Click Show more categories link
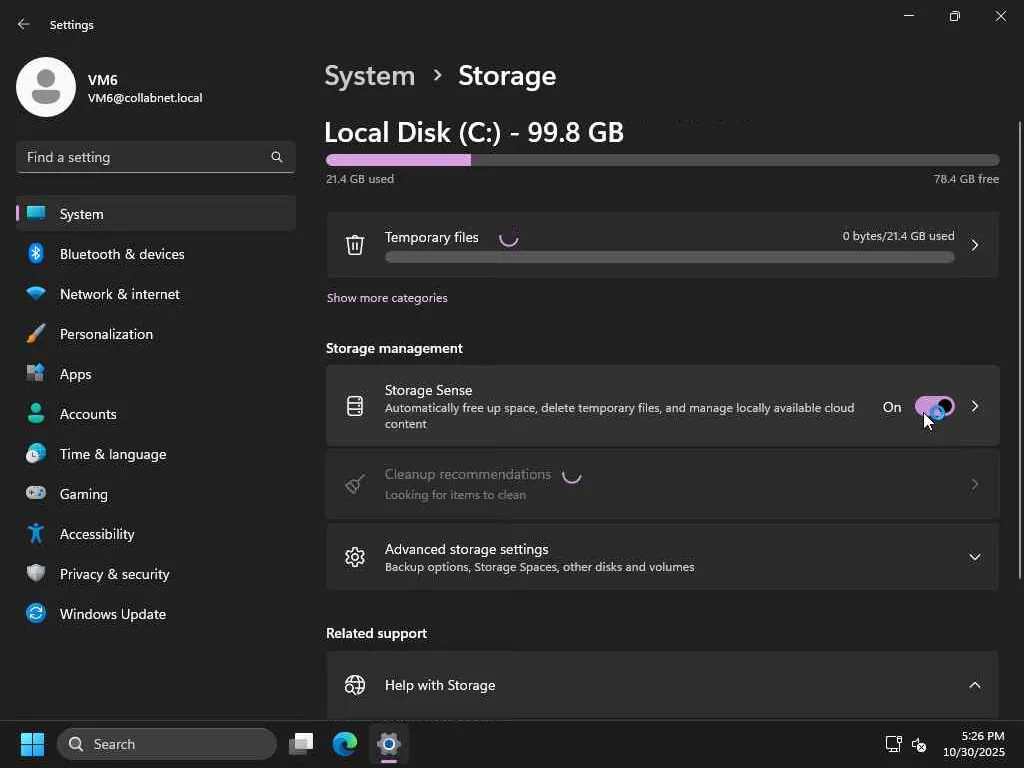The width and height of the screenshot is (1024, 768). (387, 298)
